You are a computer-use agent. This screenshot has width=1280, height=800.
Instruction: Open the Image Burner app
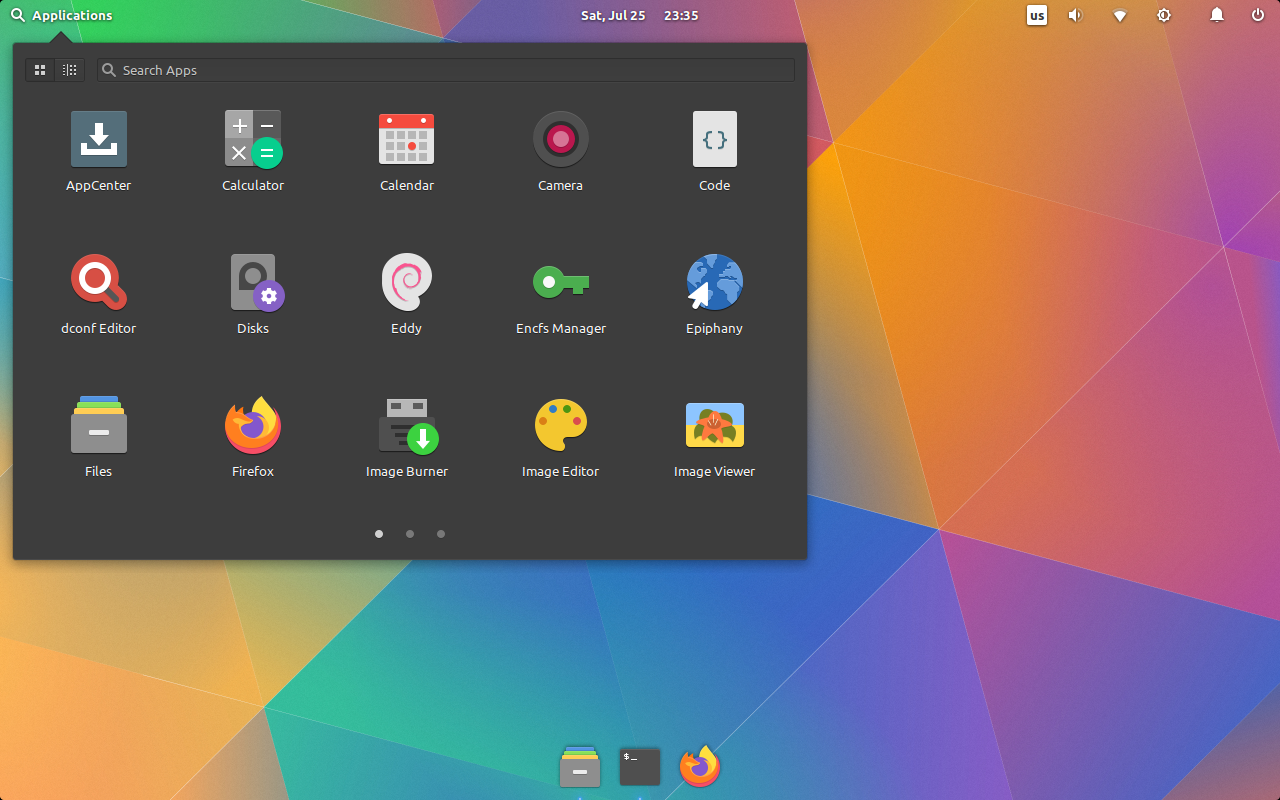click(x=407, y=425)
